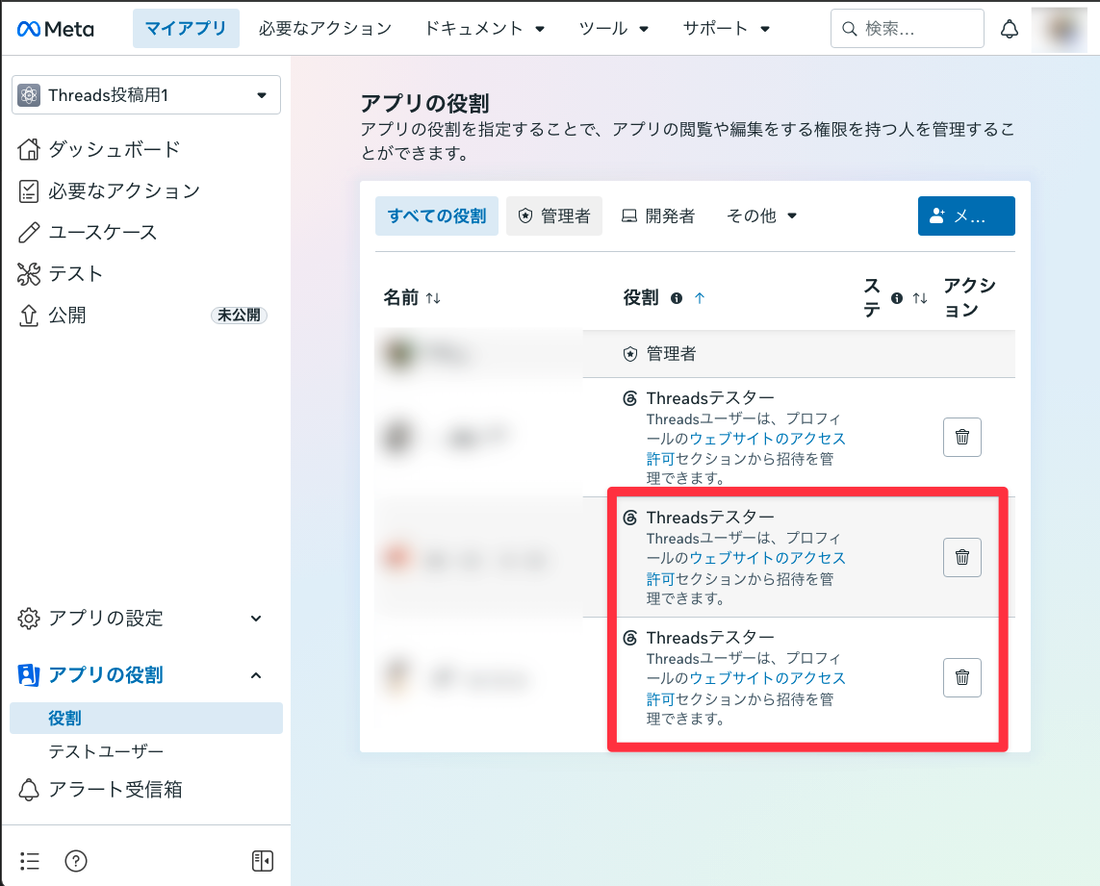Show info tooltip for 役割 column
The height and width of the screenshot is (886, 1100).
(676, 298)
